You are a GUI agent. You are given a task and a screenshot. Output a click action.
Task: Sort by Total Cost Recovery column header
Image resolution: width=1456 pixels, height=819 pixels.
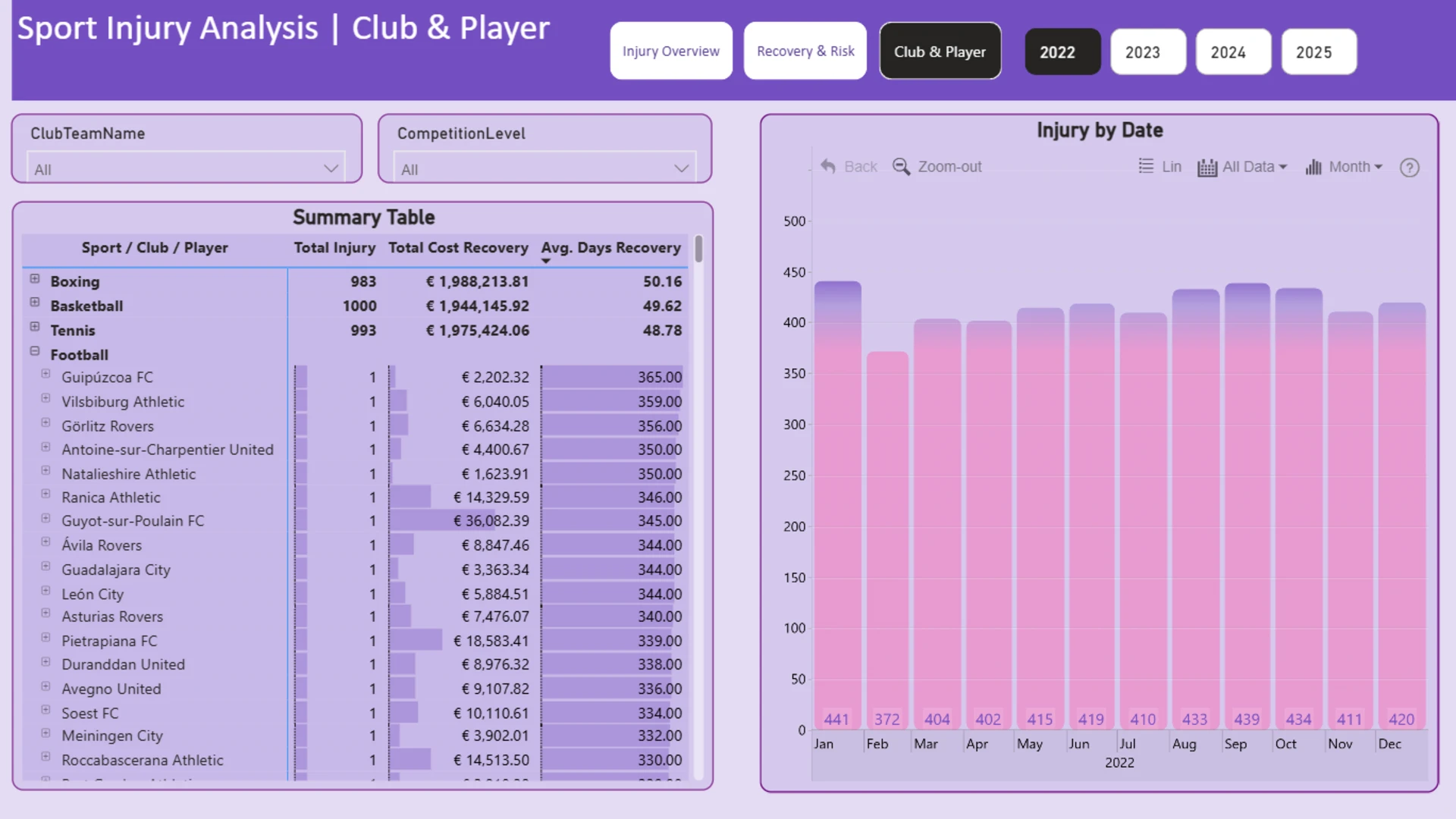coord(458,248)
